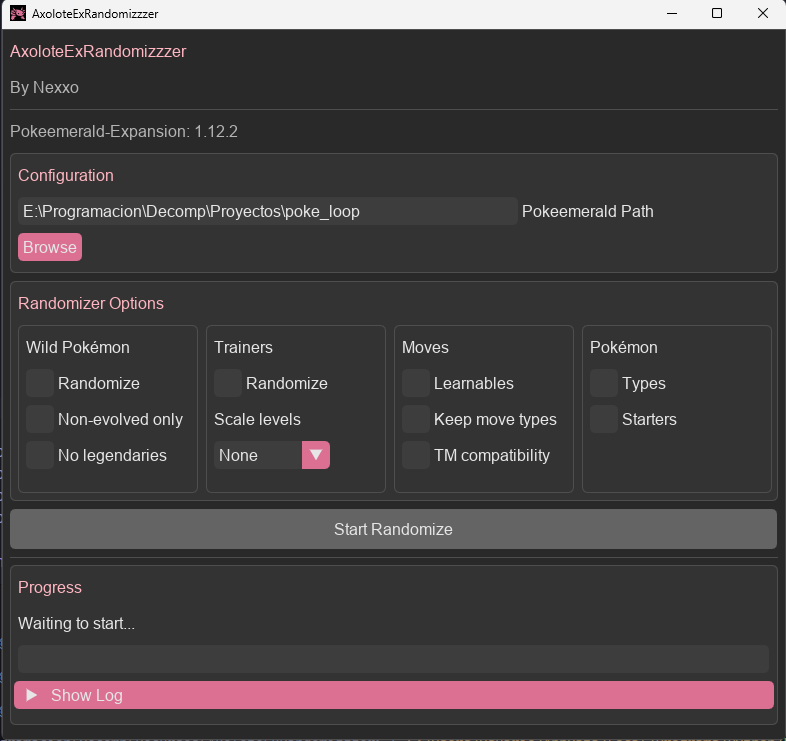This screenshot has width=786, height=741.
Task: Click the None value in Scale levels combo
Action: (x=258, y=455)
